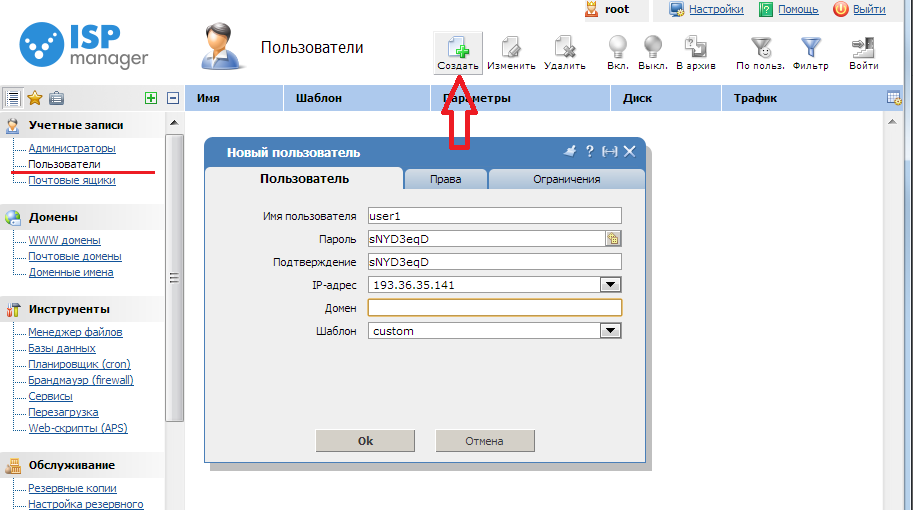
Task: Click the password generator icon beside Пароль
Action: [x=613, y=238]
